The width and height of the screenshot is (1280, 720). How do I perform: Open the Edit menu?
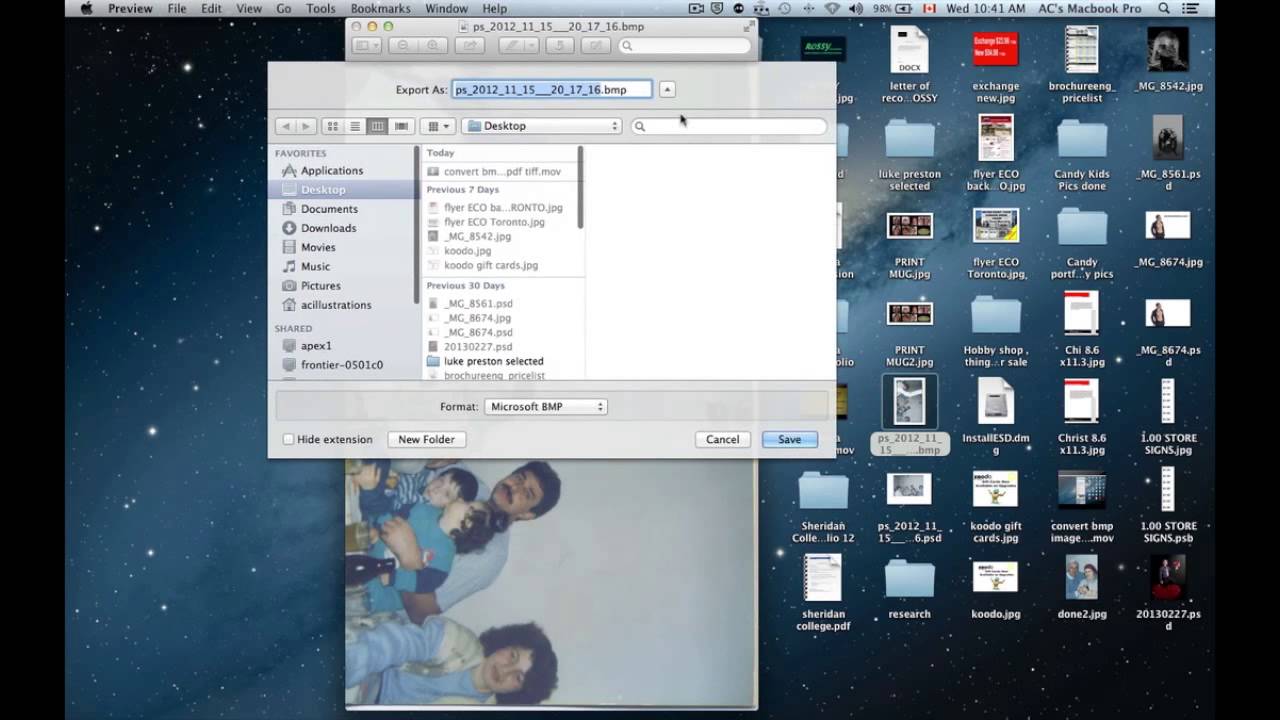click(211, 9)
